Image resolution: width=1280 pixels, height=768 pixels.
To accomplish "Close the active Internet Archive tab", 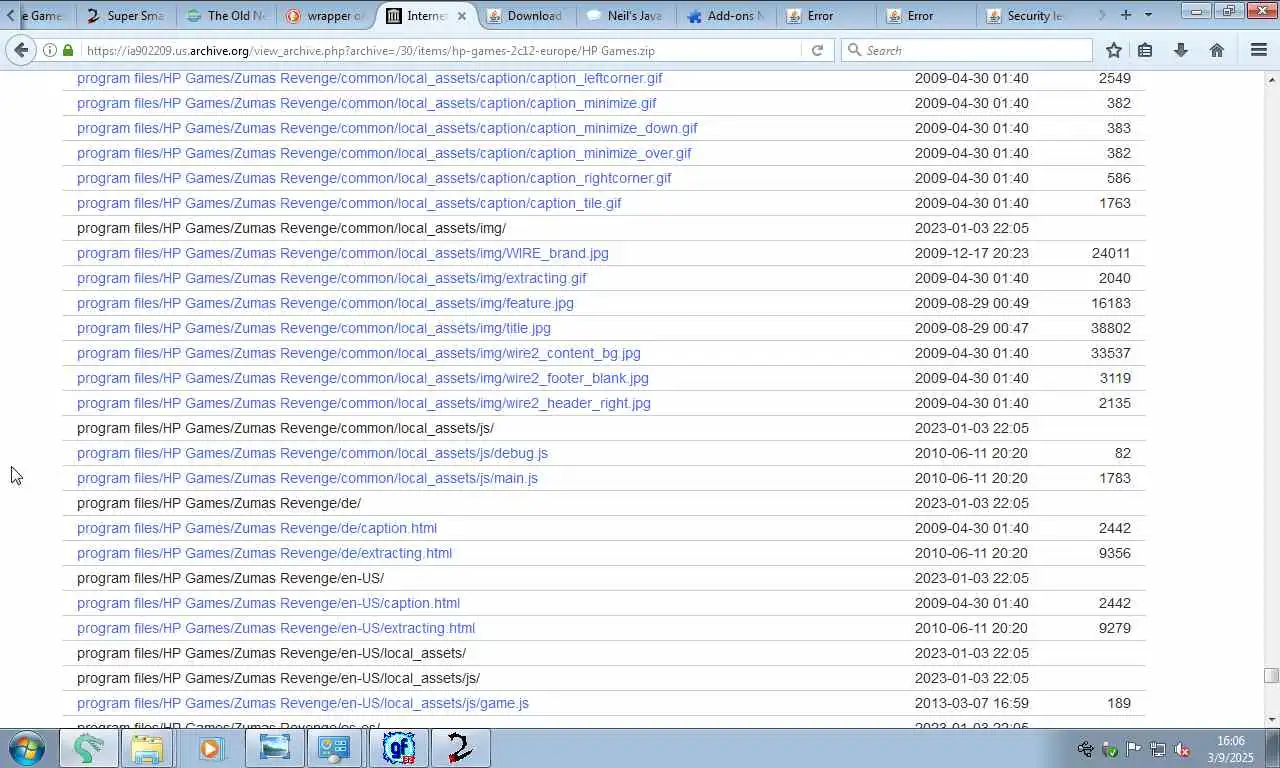I will click(x=461, y=16).
